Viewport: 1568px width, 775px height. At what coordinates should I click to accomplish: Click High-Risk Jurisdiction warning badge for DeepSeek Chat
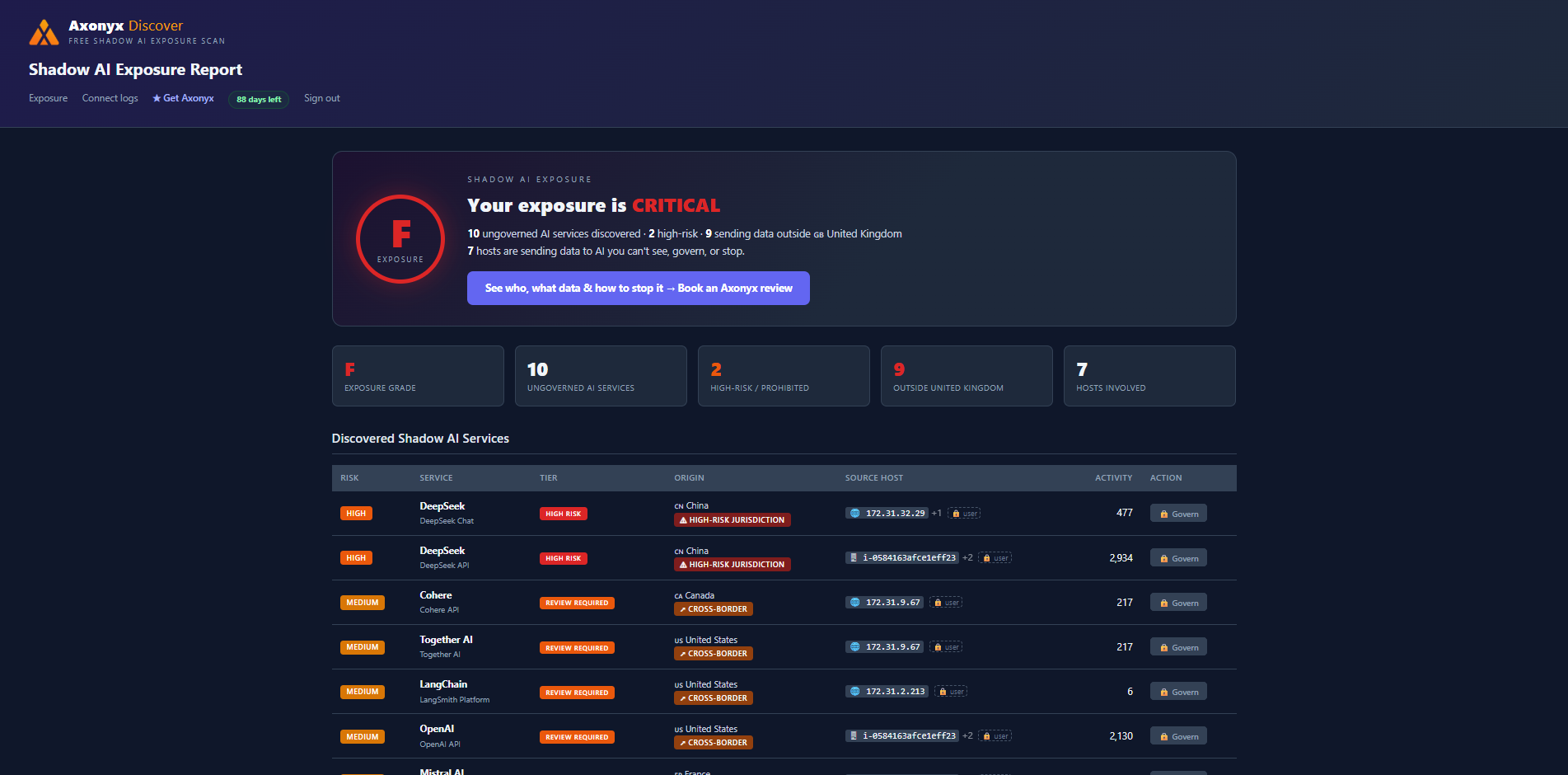[x=733, y=519]
